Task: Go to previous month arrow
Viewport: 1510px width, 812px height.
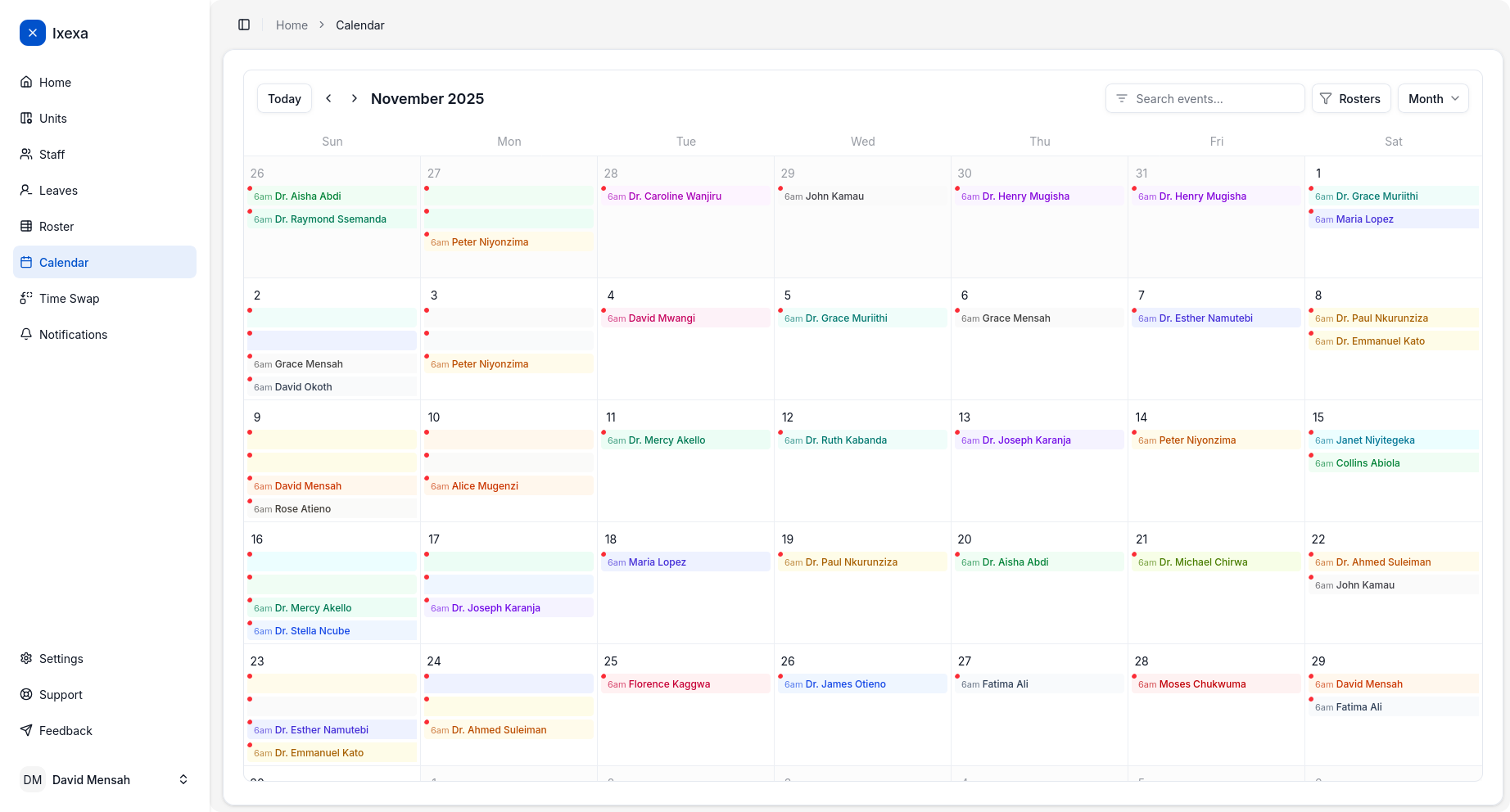Action: pos(328,98)
